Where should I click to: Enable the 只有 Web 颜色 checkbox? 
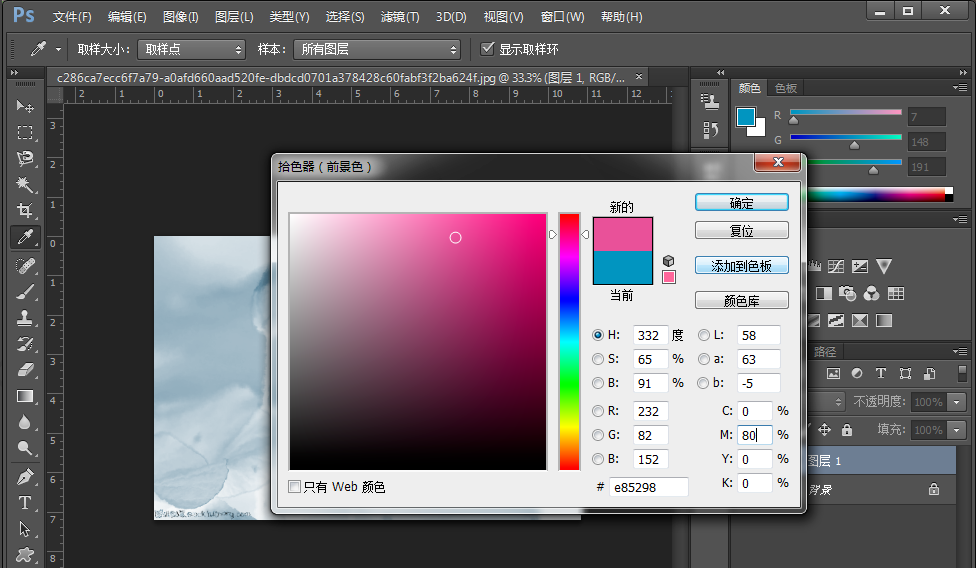point(295,487)
